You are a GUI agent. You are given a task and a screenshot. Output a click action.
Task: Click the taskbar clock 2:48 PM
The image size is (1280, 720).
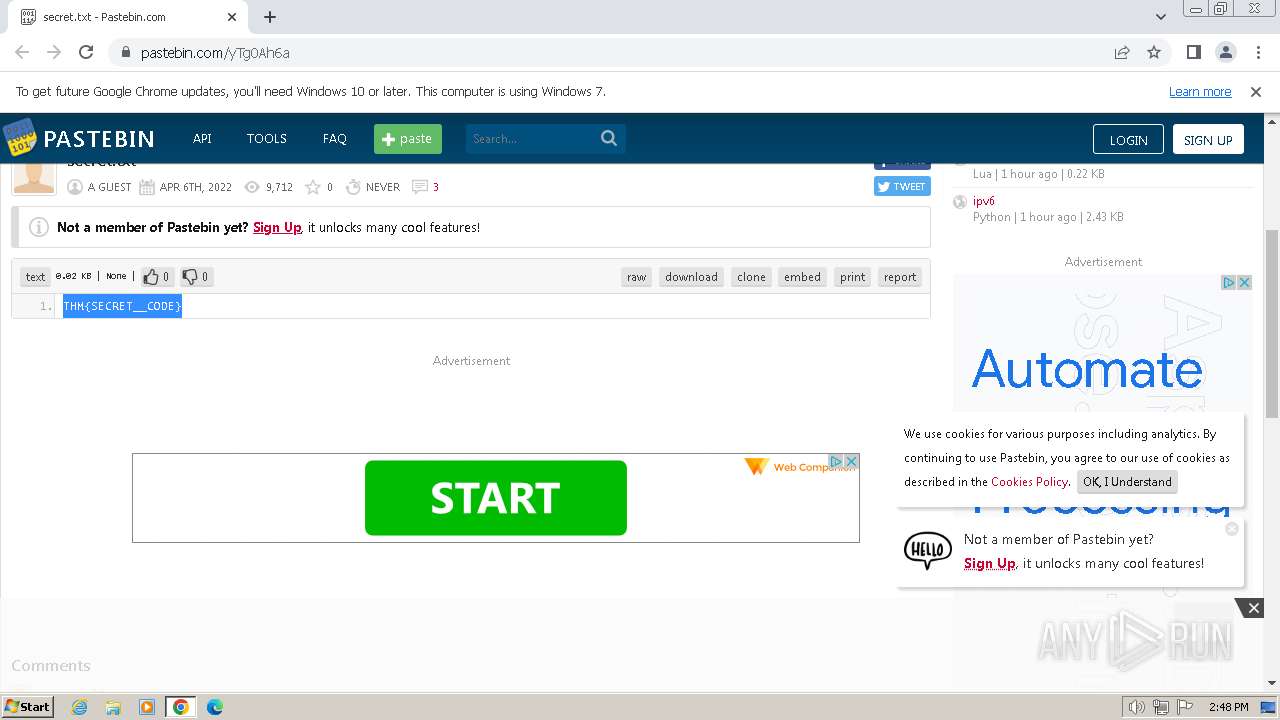pos(1228,707)
